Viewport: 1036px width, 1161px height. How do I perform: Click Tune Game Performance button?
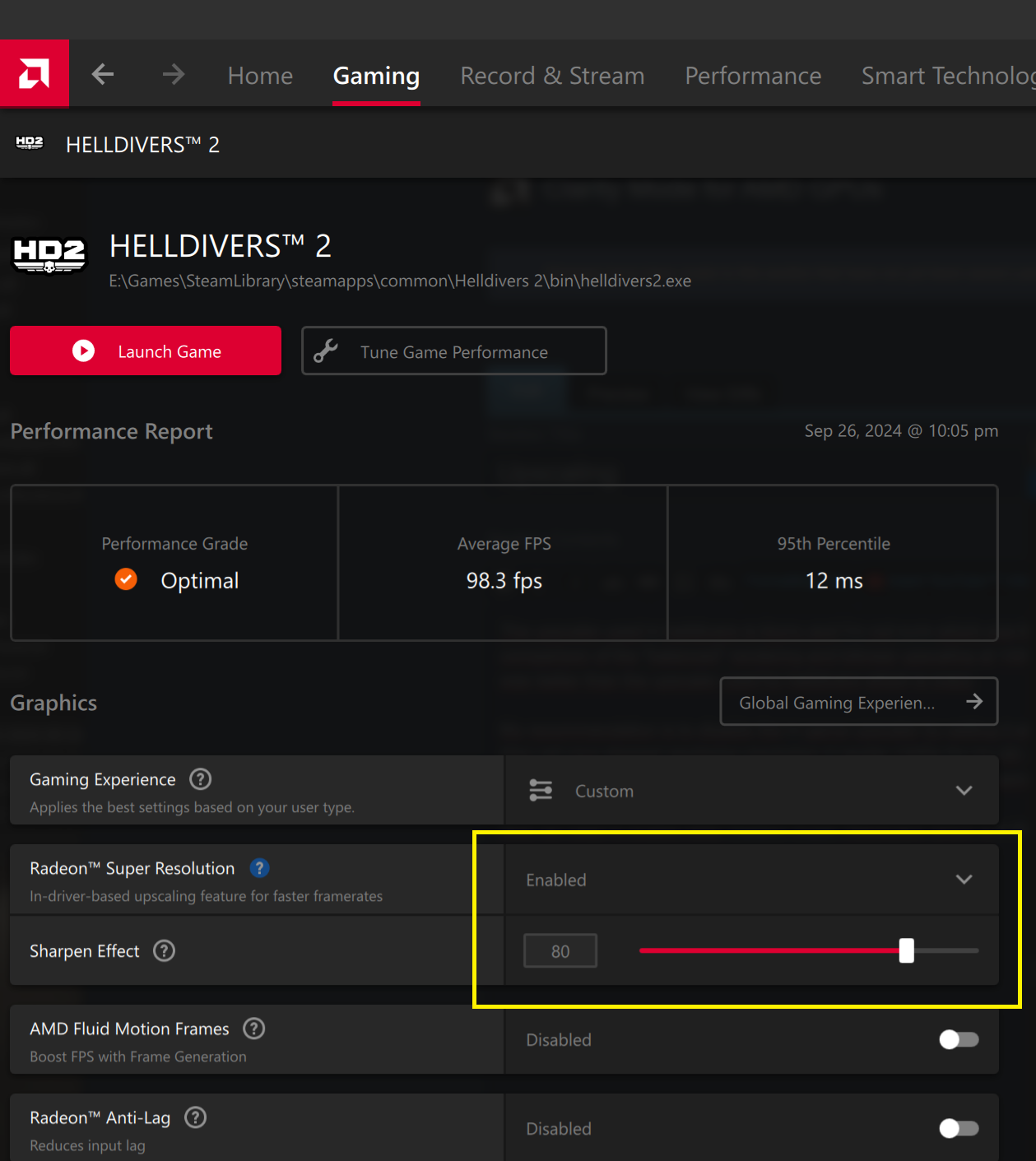[x=454, y=351]
